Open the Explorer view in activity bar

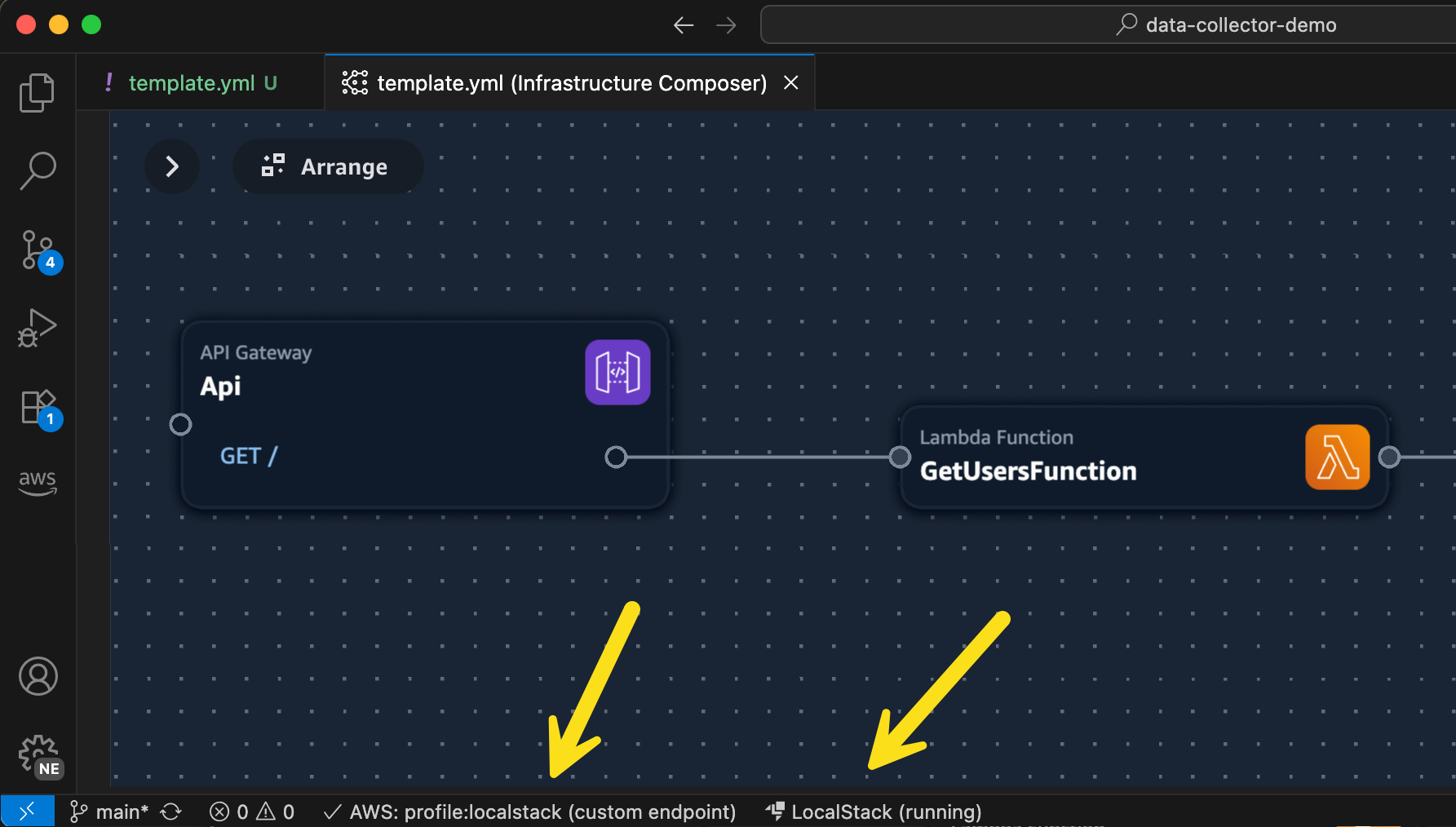[x=37, y=92]
